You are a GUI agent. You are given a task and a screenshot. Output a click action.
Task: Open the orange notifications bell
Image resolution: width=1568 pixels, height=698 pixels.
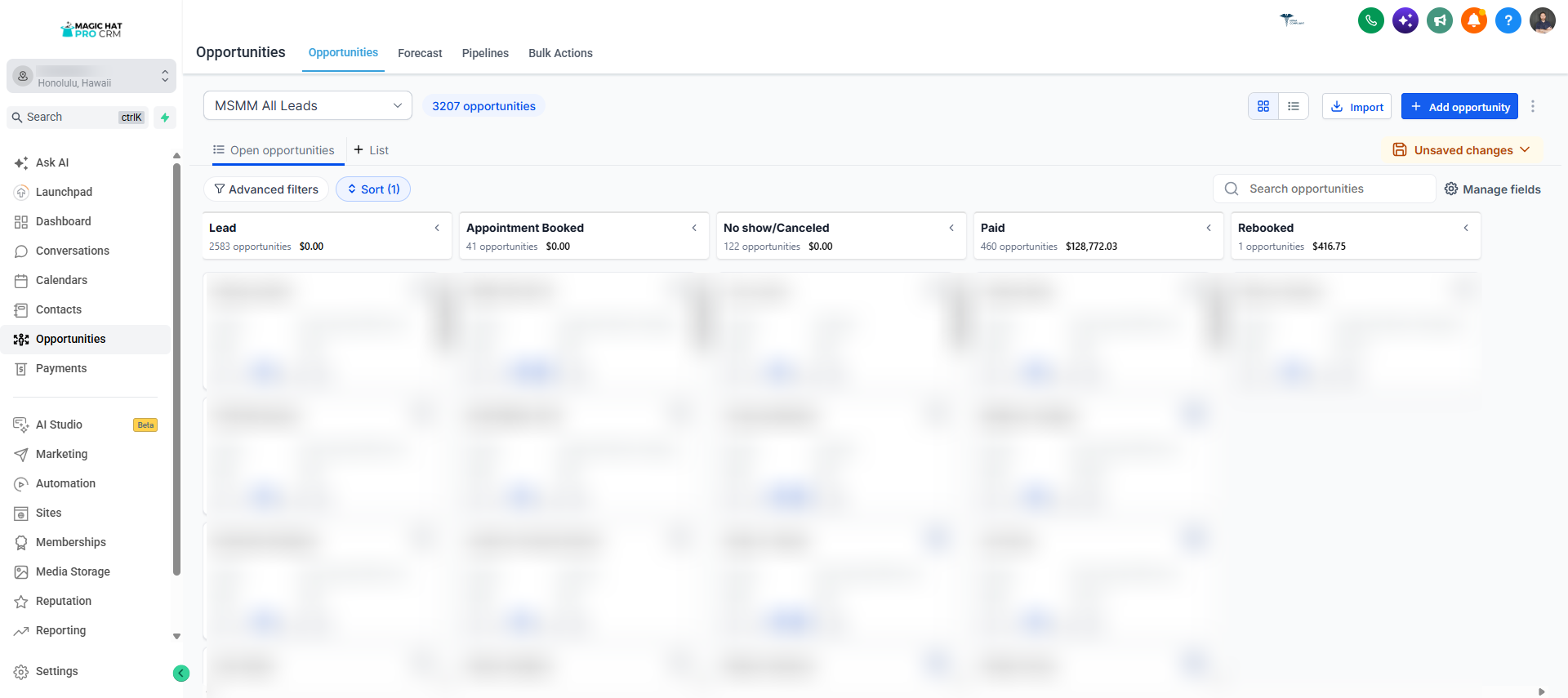pyautogui.click(x=1474, y=20)
